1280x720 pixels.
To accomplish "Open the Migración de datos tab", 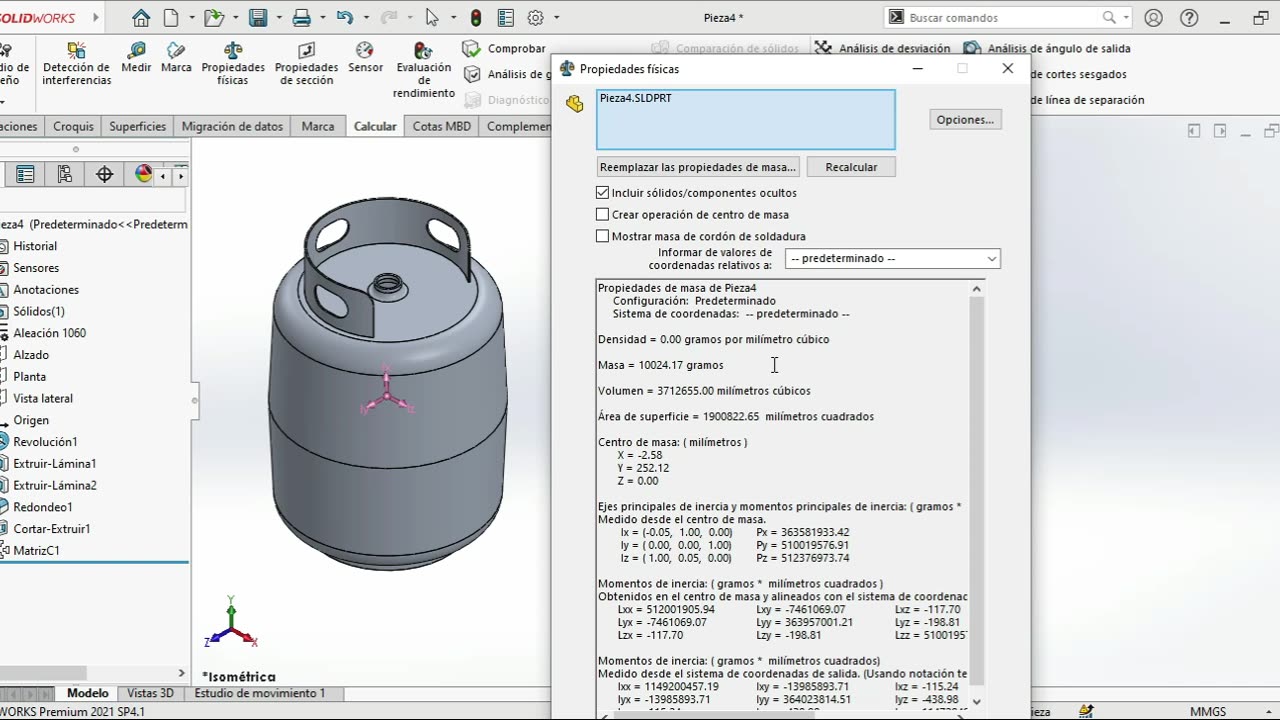I will [x=232, y=126].
